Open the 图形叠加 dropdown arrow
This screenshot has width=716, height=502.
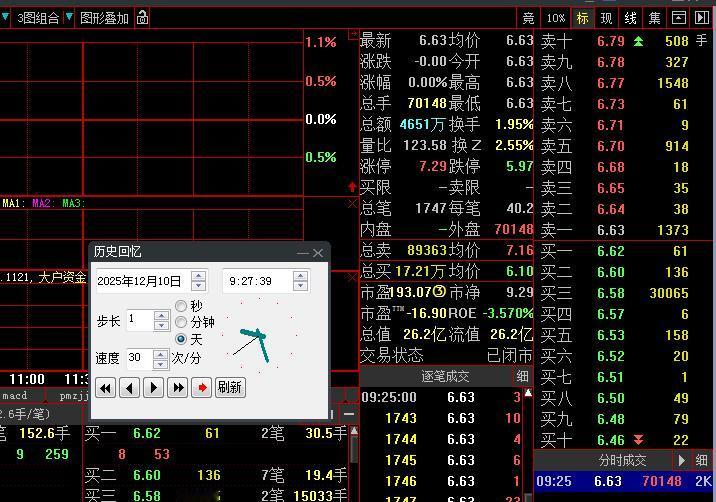pos(69,17)
